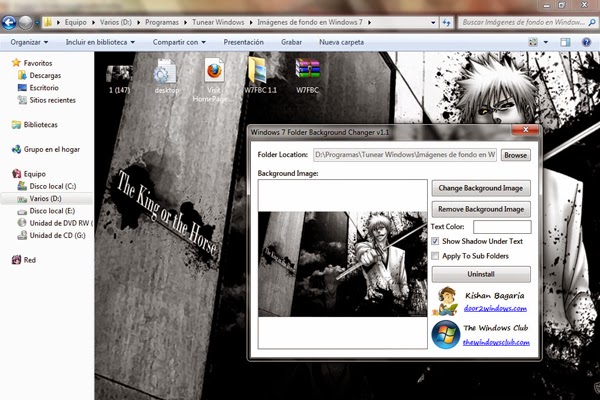Select the Varios (D:) drive

[x=39, y=198]
